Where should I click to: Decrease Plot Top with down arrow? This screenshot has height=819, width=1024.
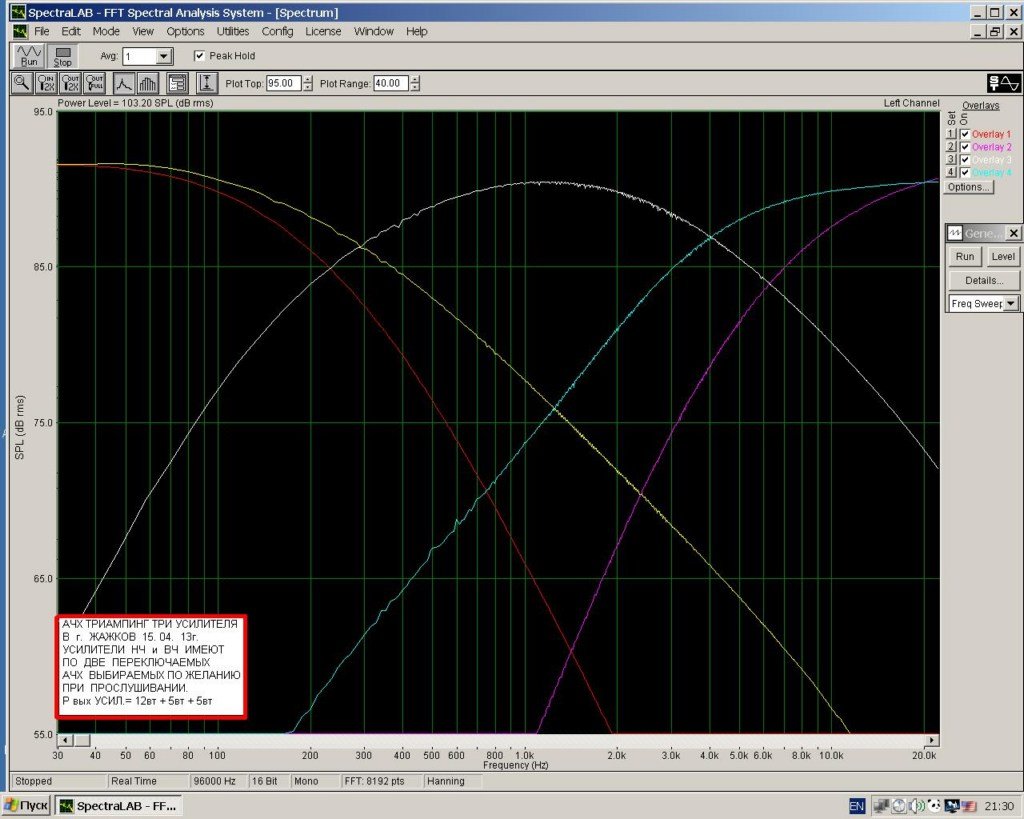[x=308, y=88]
